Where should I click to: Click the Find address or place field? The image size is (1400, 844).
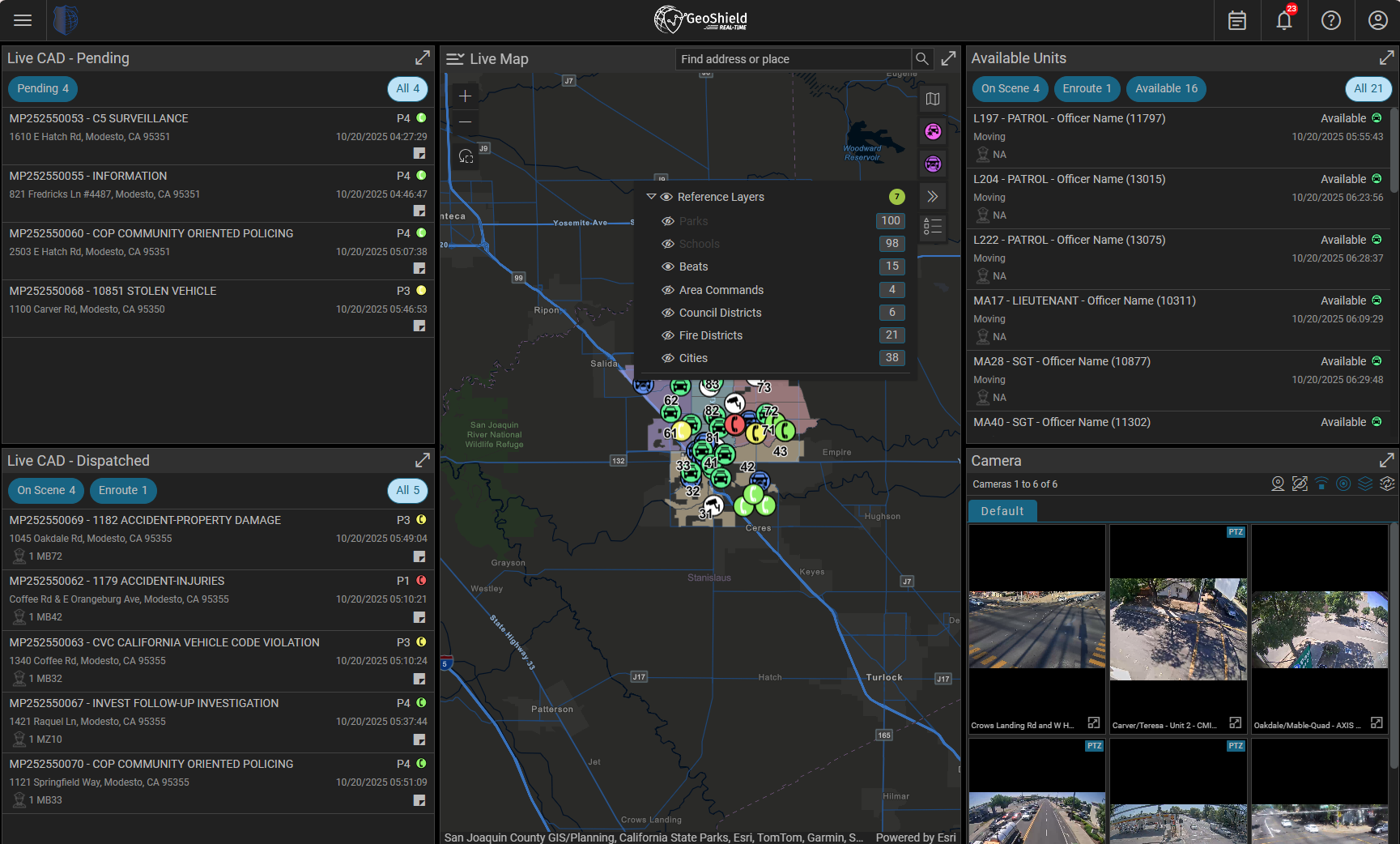[x=794, y=59]
